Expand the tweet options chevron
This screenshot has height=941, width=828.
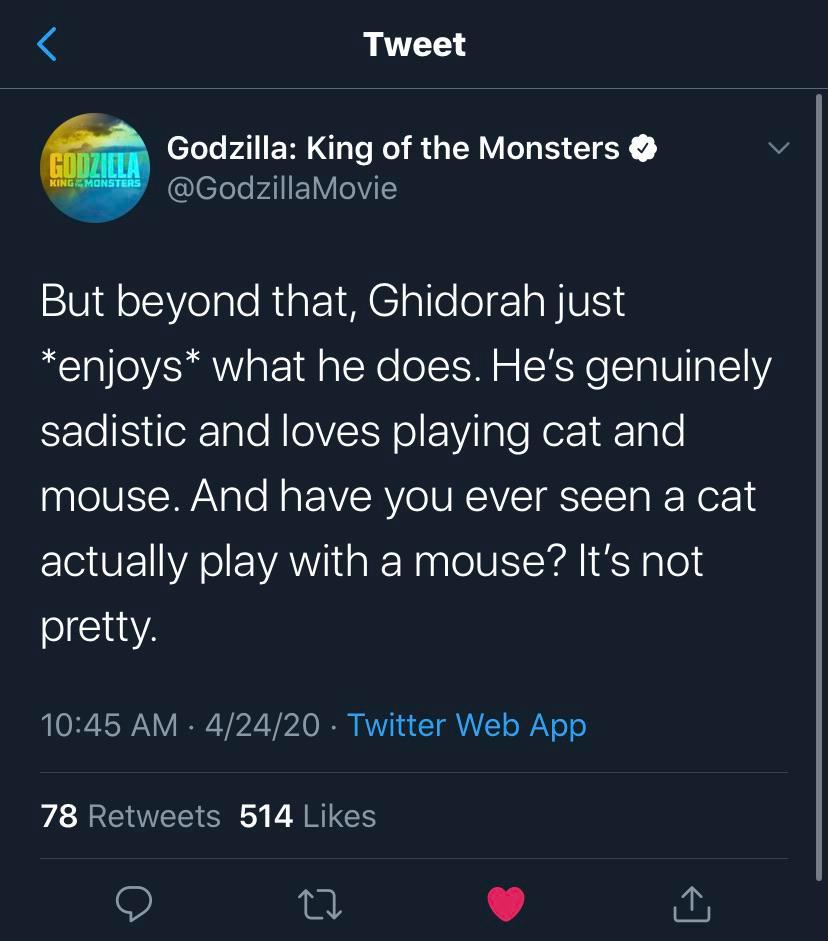tap(779, 146)
